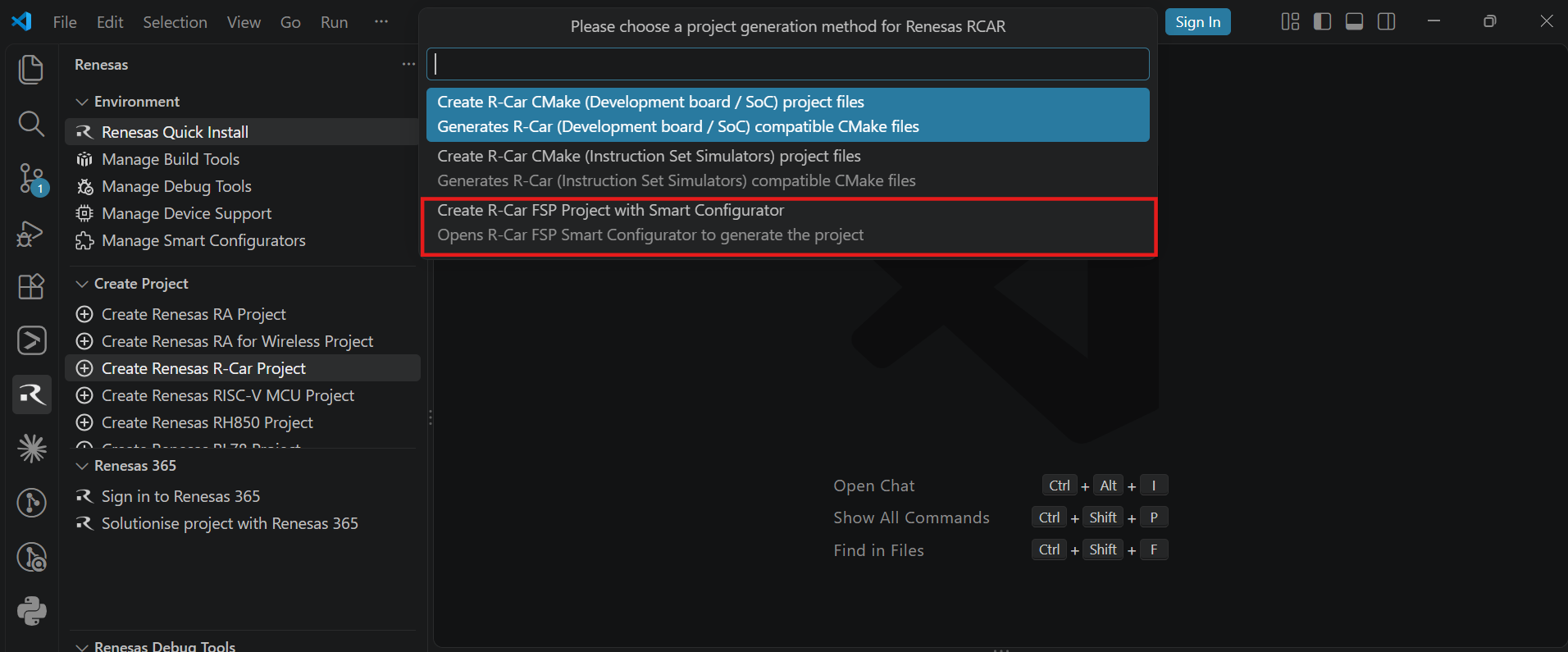Screen dimensions: 1568x652
Task: Open the Run and Debug view
Action: pyautogui.click(x=31, y=234)
